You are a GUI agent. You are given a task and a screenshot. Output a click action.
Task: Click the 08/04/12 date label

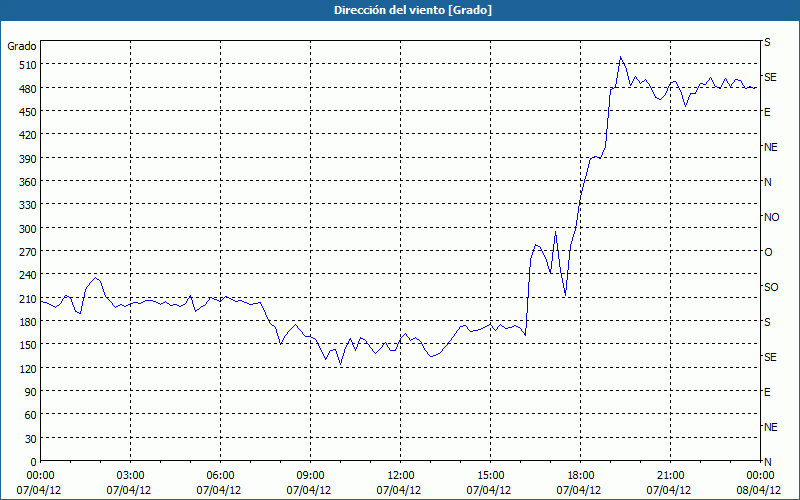tap(759, 490)
